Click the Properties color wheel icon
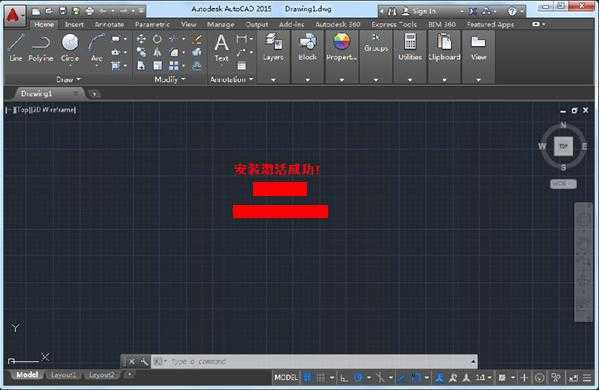Viewport: 599px width, 390px height. point(342,41)
